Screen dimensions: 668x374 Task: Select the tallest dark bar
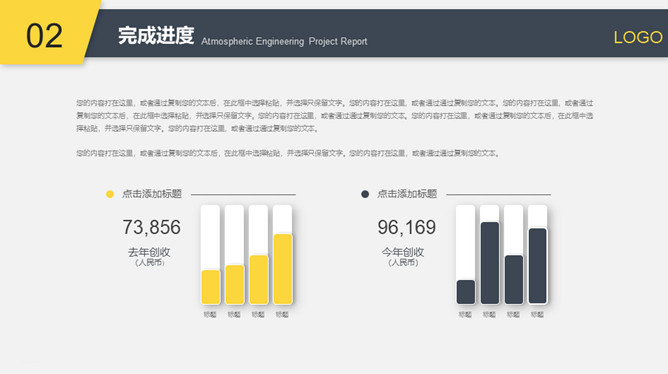(x=490, y=263)
